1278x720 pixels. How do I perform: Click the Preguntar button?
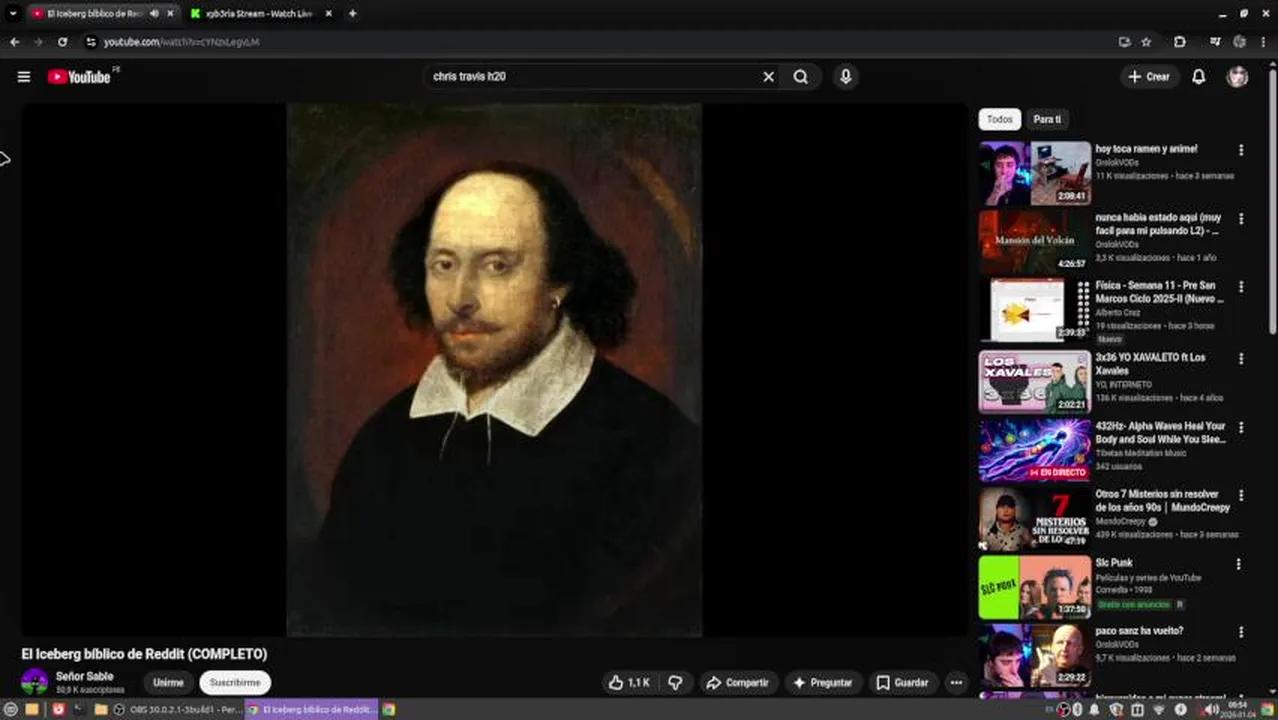coord(823,683)
